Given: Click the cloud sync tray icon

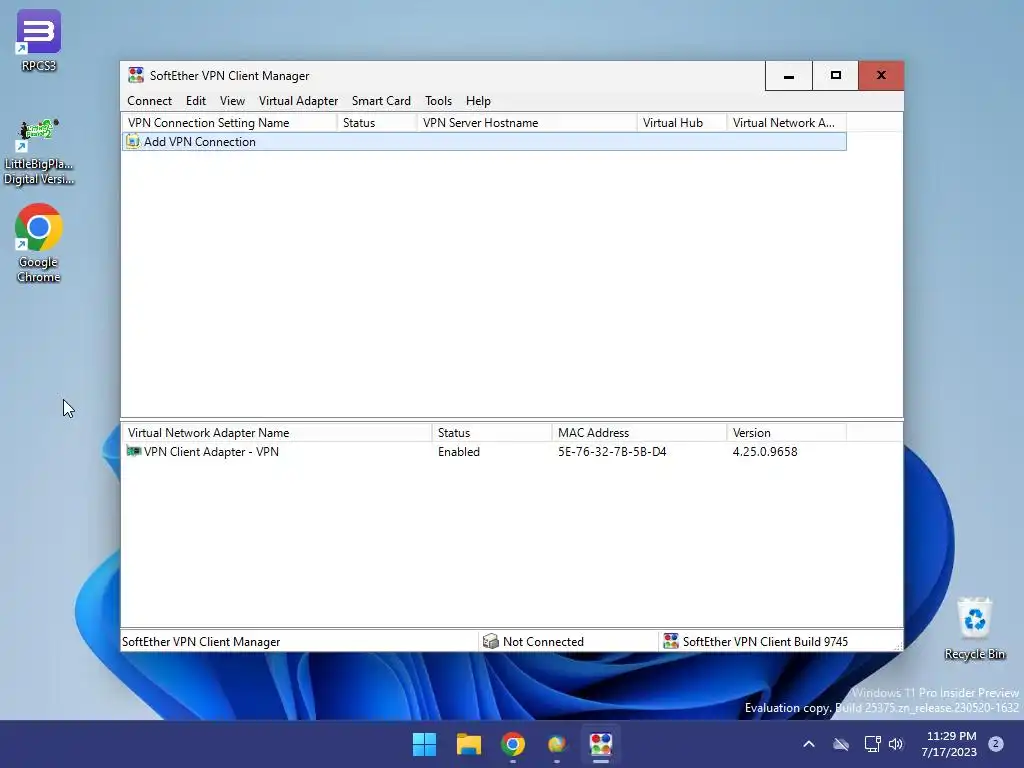Looking at the screenshot, I should click(841, 744).
